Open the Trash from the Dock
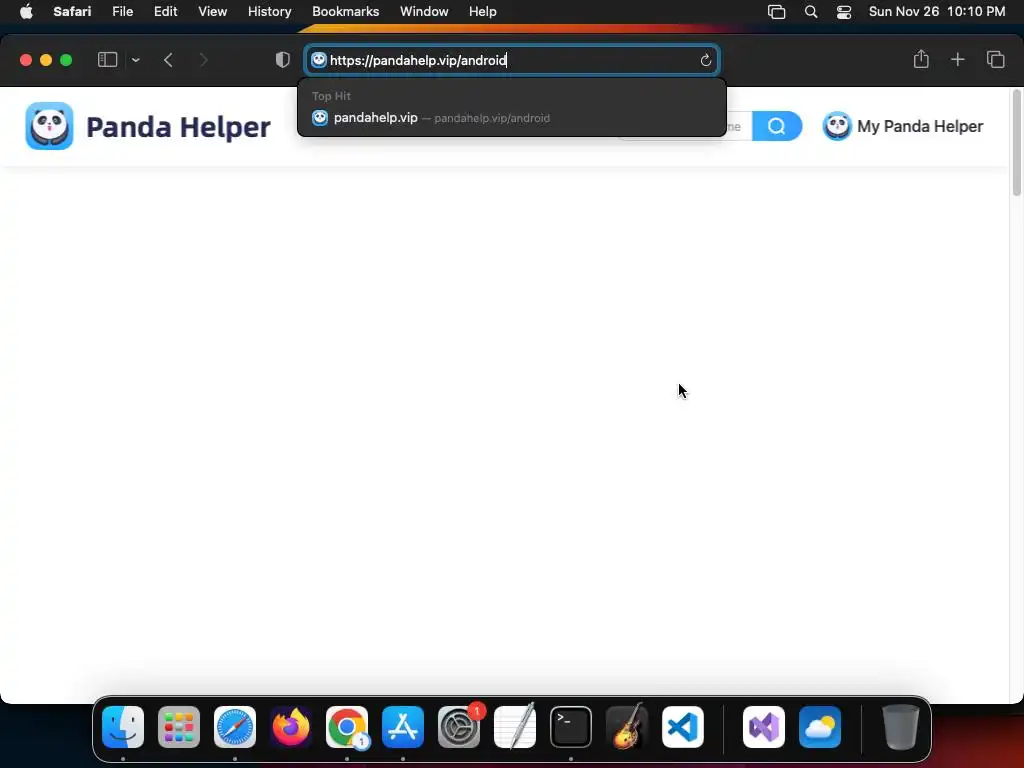 coord(901,727)
